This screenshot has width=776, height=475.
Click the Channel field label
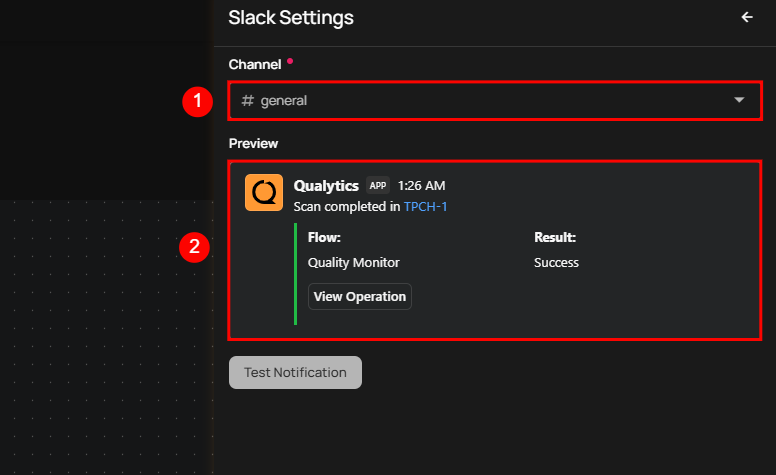(x=255, y=64)
